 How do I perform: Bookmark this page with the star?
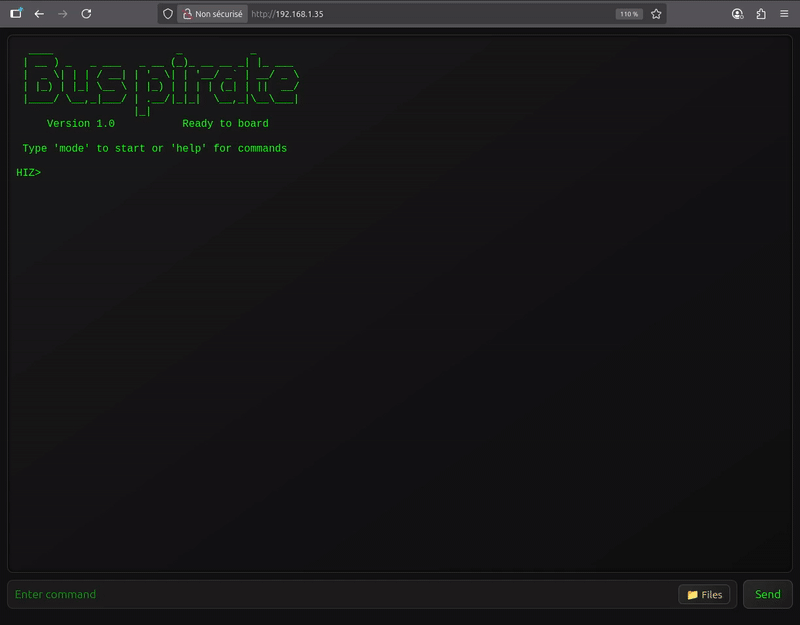point(656,14)
